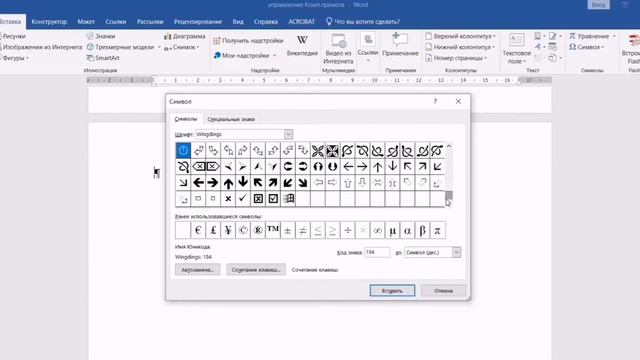Open the Шрифт Wingdings font dropdown

point(288,134)
